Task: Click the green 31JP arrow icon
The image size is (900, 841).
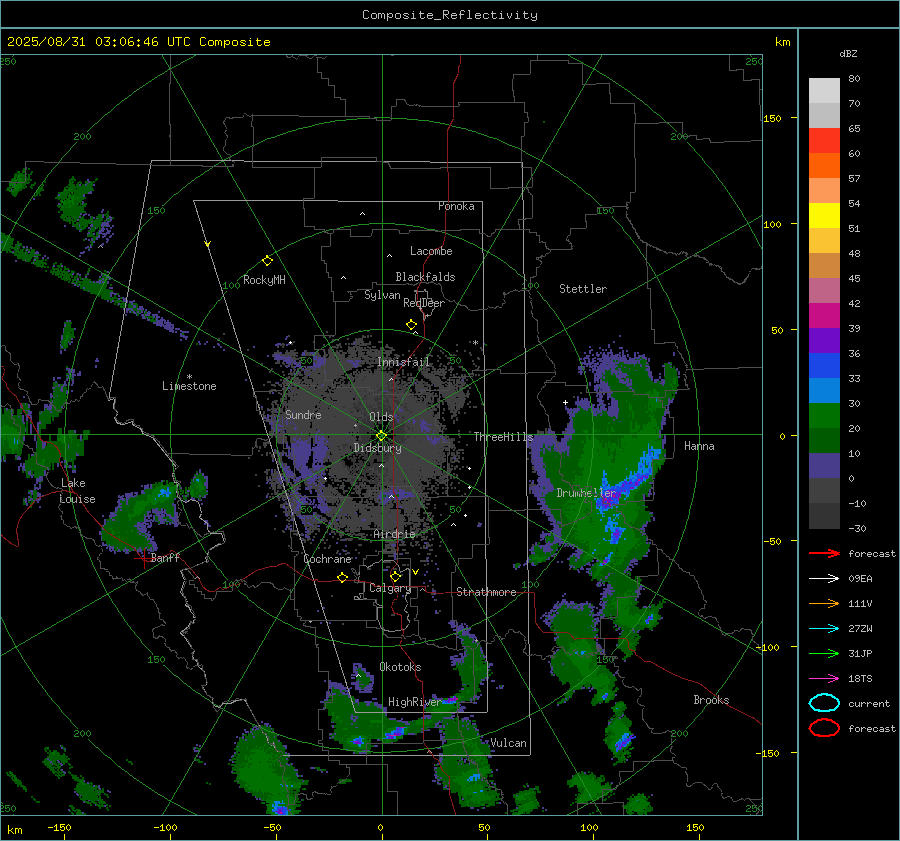Action: pos(824,653)
